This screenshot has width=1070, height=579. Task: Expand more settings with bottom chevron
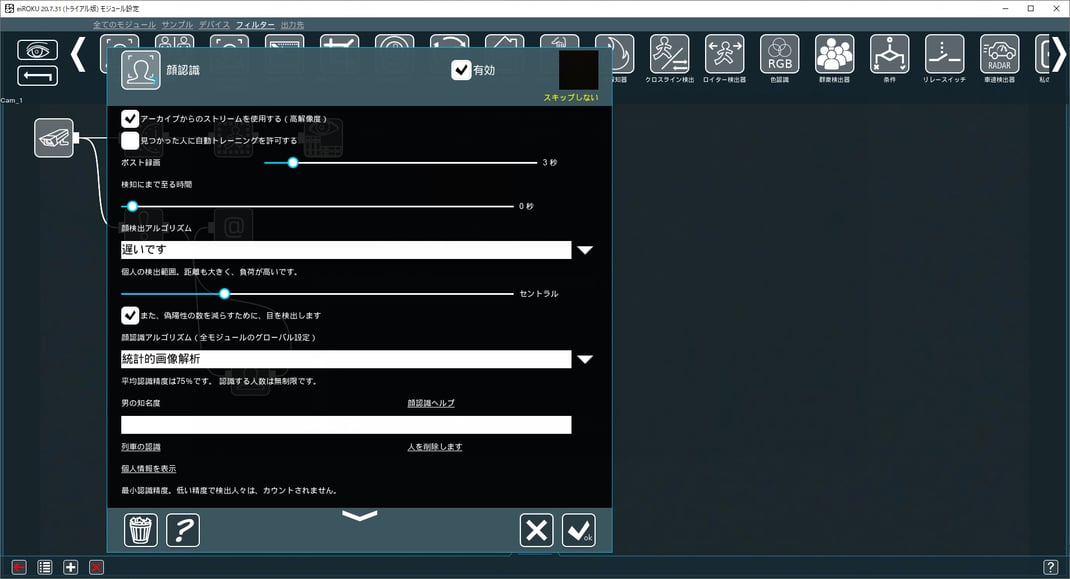point(360,516)
